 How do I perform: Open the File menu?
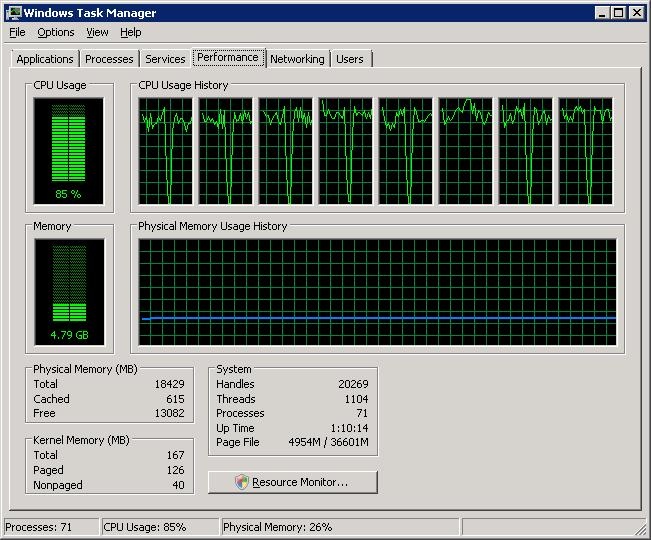pos(17,32)
